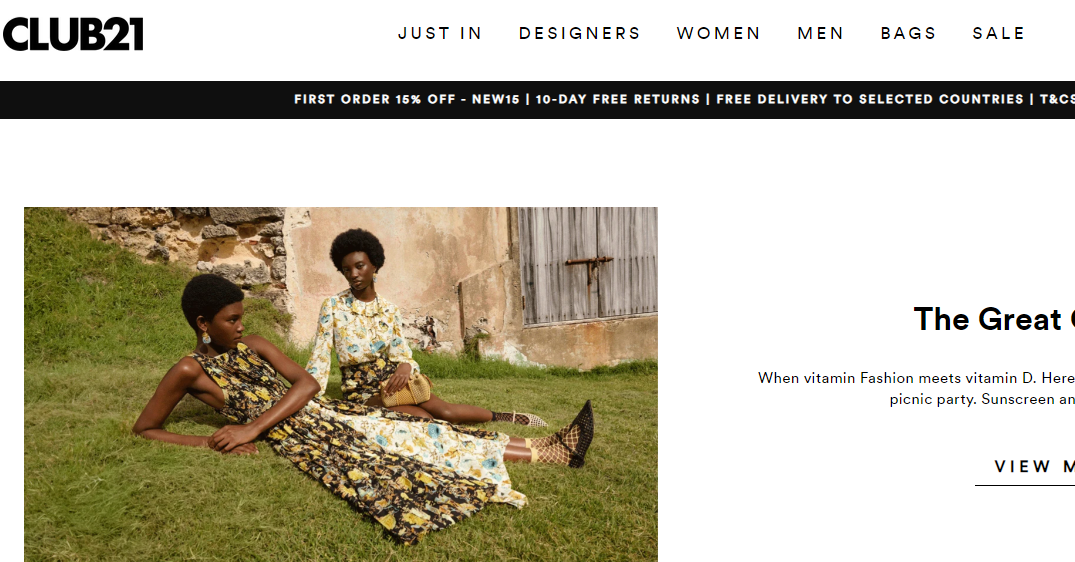Open the JUST IN menu
The width and height of the screenshot is (1075, 562).
(x=440, y=34)
